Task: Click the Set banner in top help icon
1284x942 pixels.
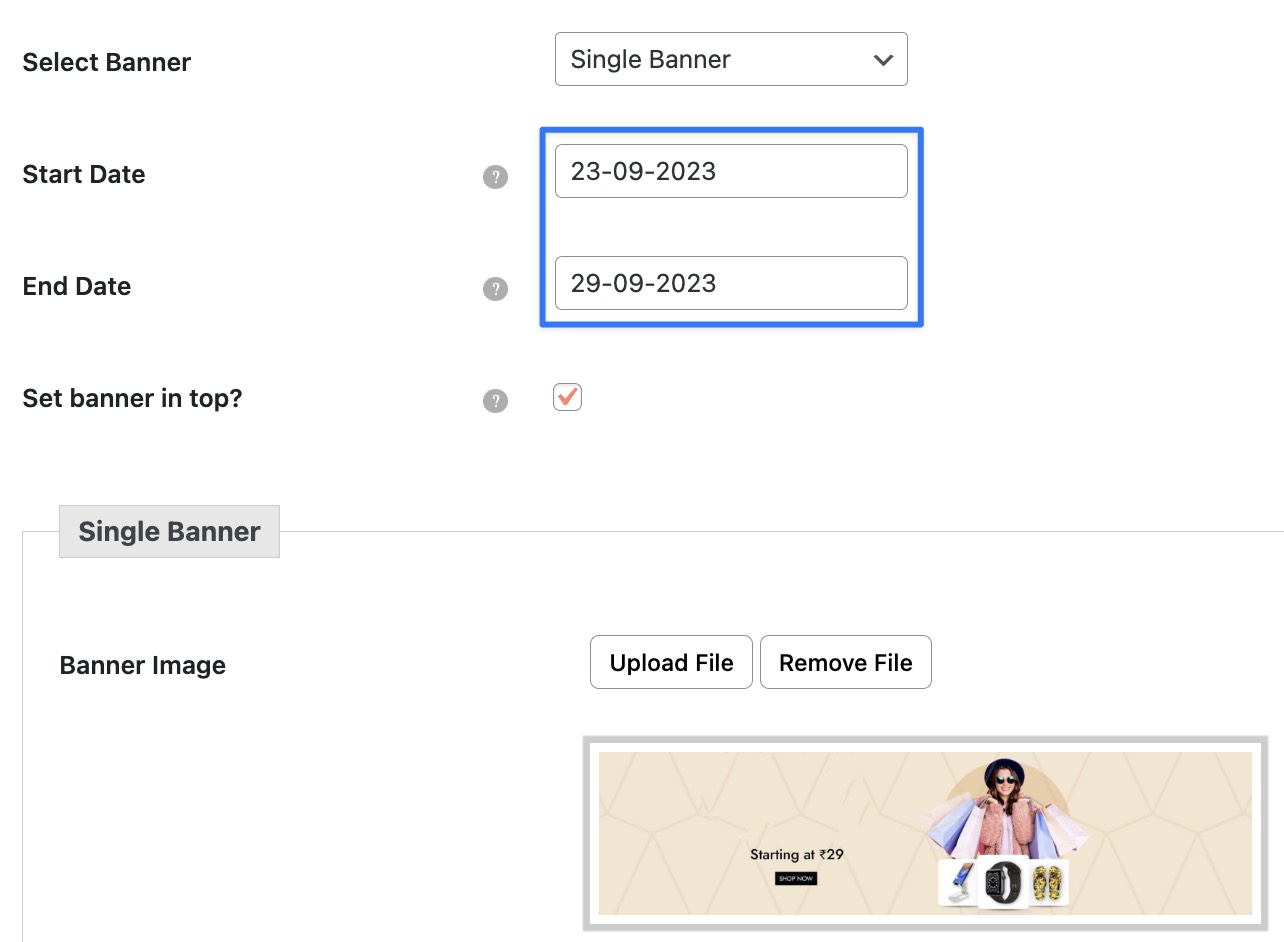Action: (495, 401)
